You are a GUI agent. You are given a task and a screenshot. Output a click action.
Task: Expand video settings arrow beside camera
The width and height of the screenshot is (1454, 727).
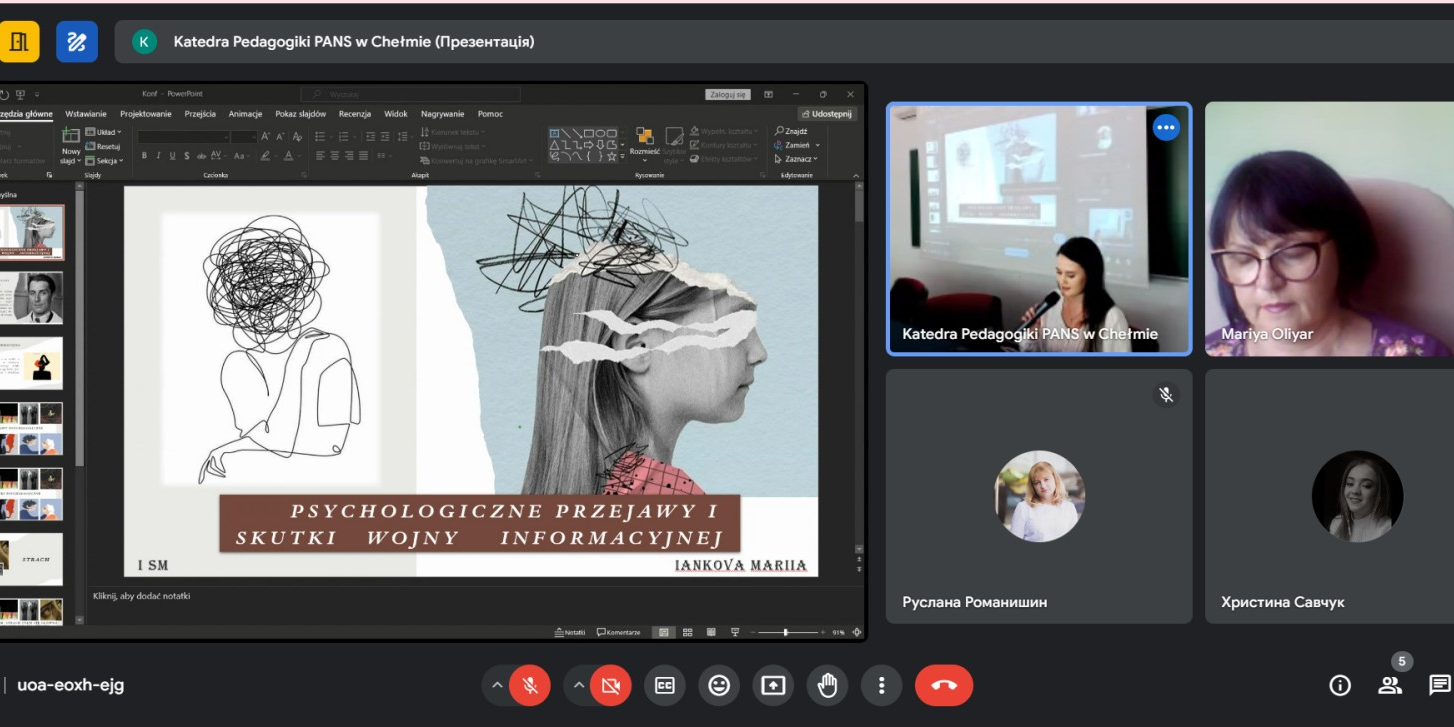pyautogui.click(x=577, y=685)
